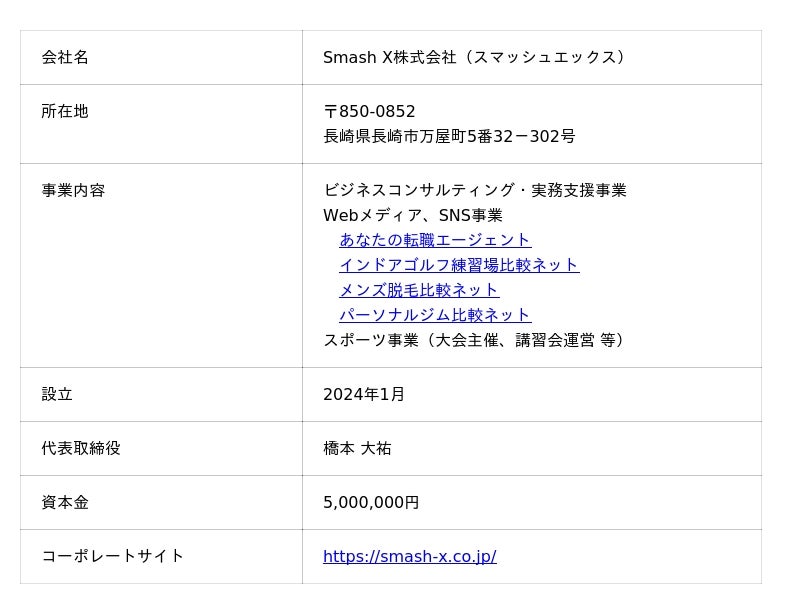Click the 5,000,000円 capital amount
Viewport: 800px width, 614px height.
371,502
